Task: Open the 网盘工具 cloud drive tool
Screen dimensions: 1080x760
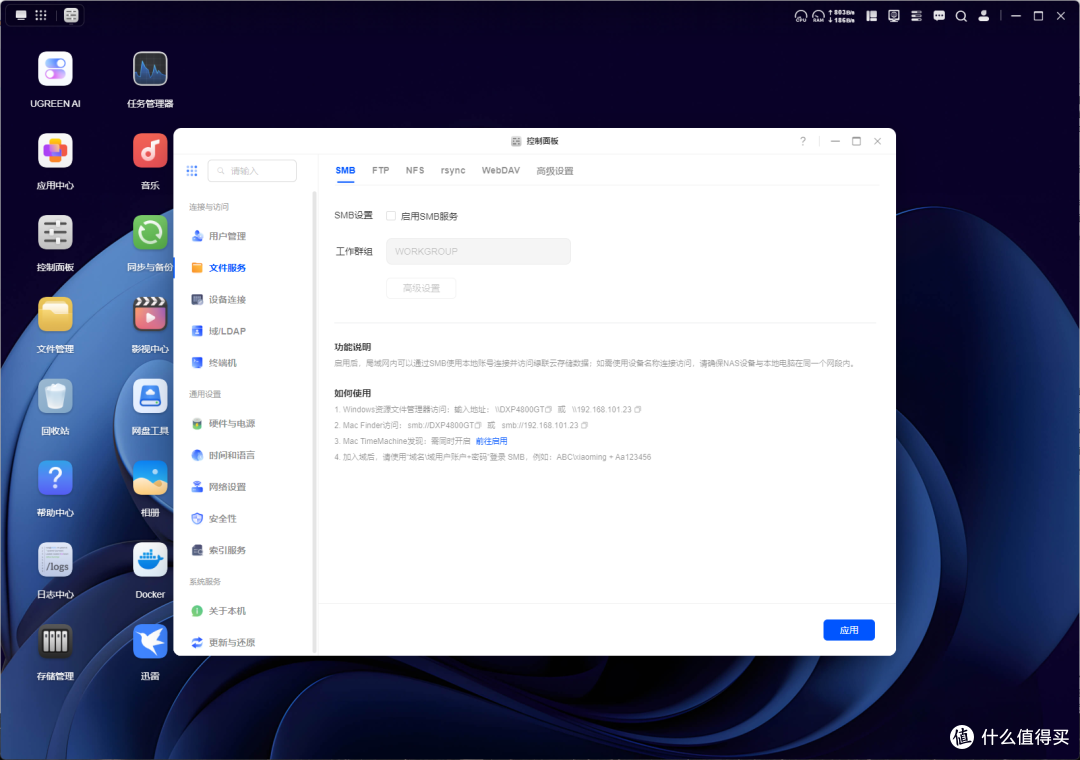Action: click(150, 397)
